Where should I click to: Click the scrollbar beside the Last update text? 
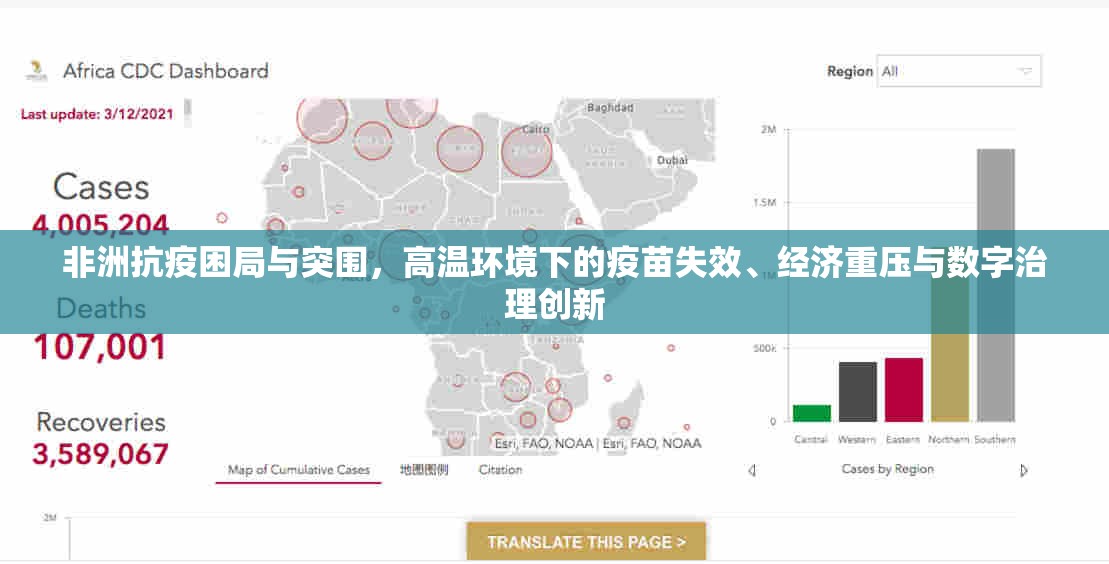188,113
